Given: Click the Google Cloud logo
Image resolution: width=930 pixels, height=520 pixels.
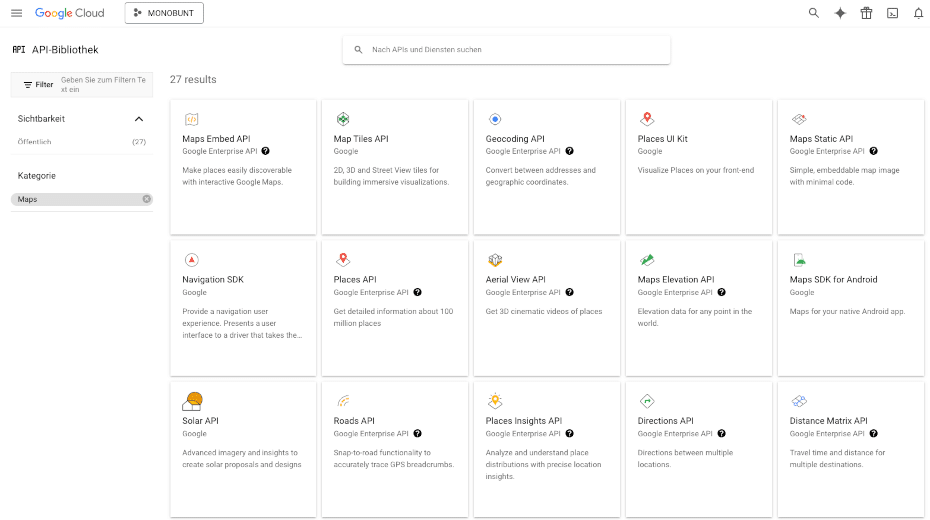Looking at the screenshot, I should point(69,13).
